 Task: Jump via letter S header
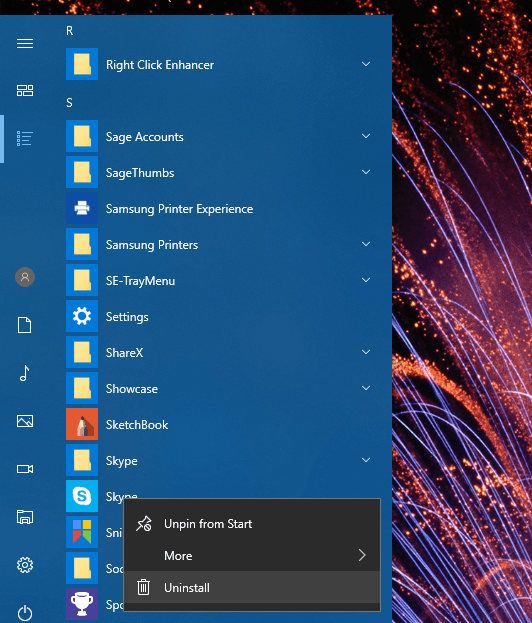pos(69,103)
